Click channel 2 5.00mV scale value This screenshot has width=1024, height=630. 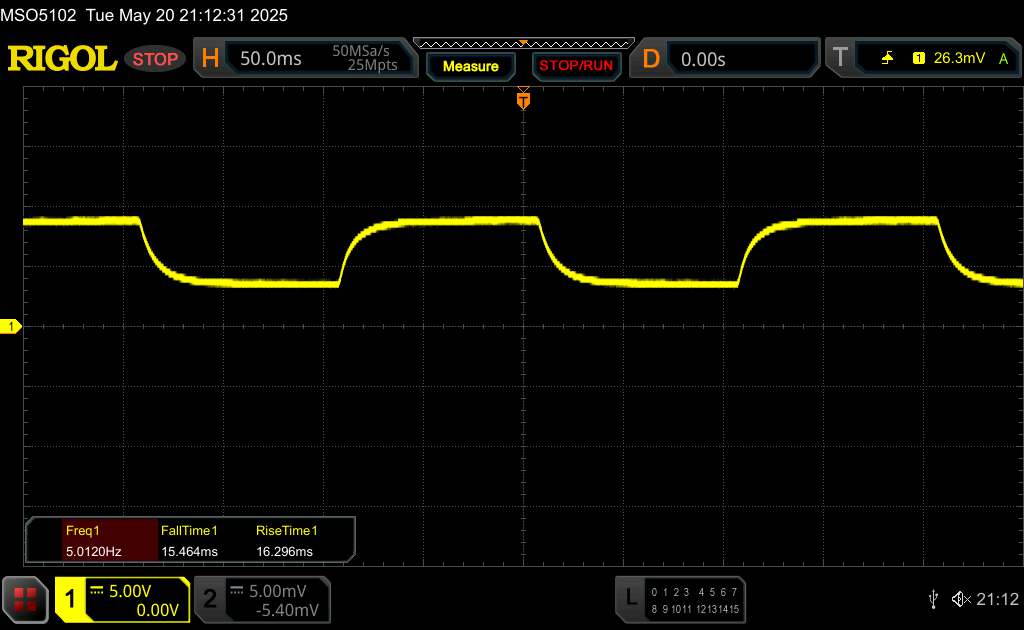278,591
